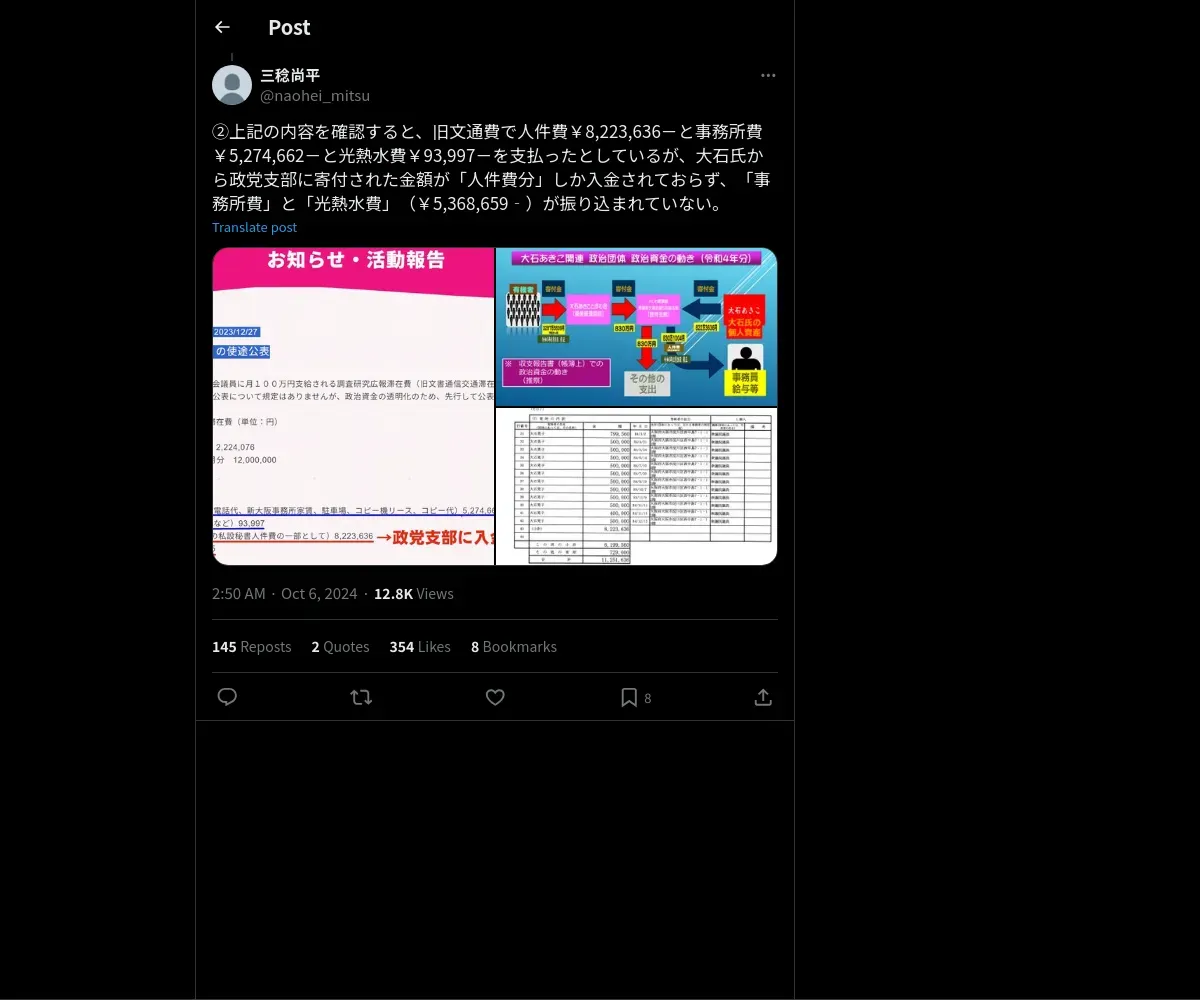View the 354 Likes list
1200x1000 pixels.
pyautogui.click(x=420, y=647)
